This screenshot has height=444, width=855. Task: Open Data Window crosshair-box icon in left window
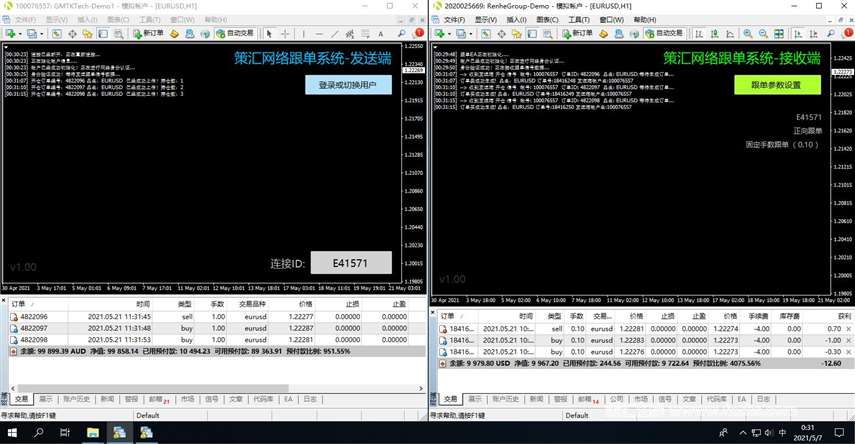click(x=72, y=34)
